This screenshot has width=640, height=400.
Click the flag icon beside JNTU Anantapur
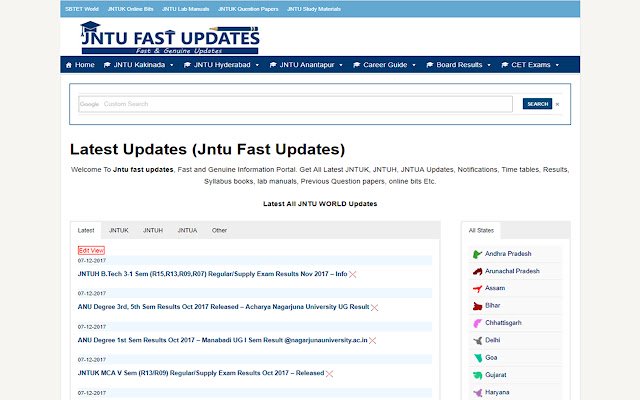(273, 65)
